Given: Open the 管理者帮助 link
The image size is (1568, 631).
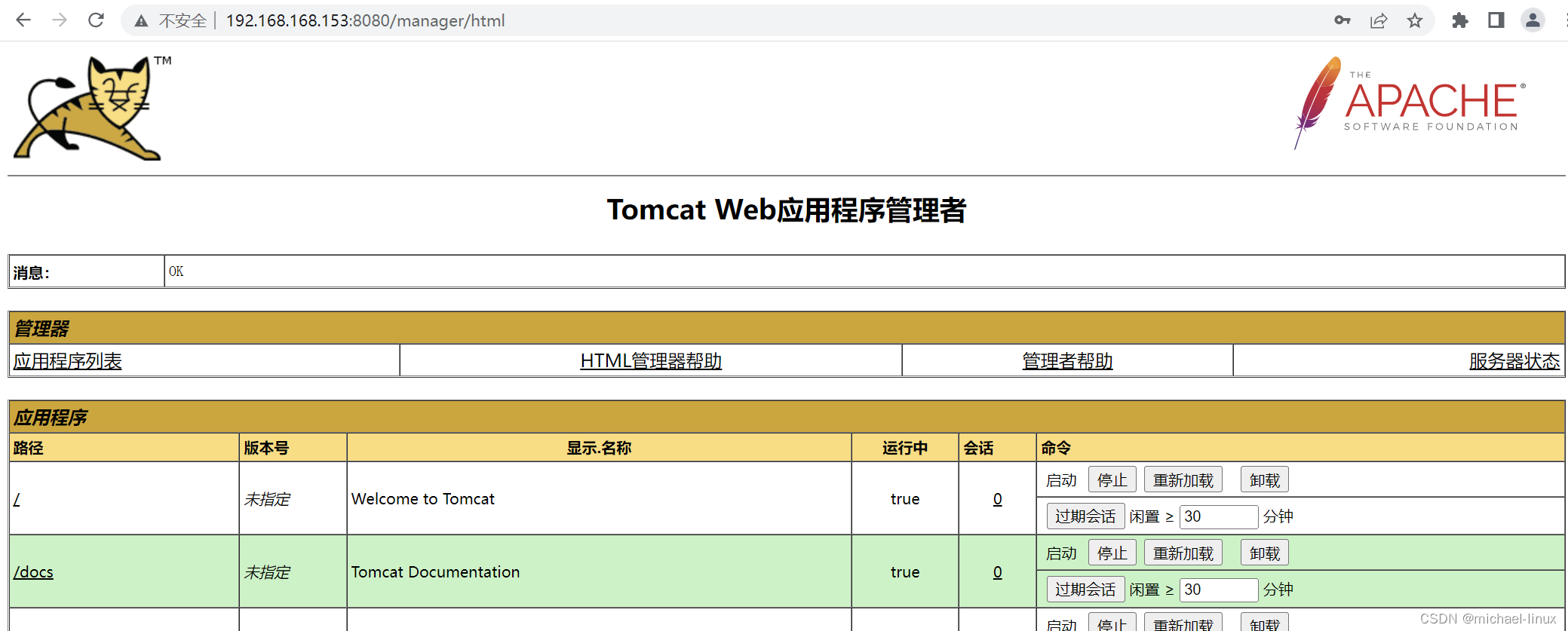Looking at the screenshot, I should 1067,361.
